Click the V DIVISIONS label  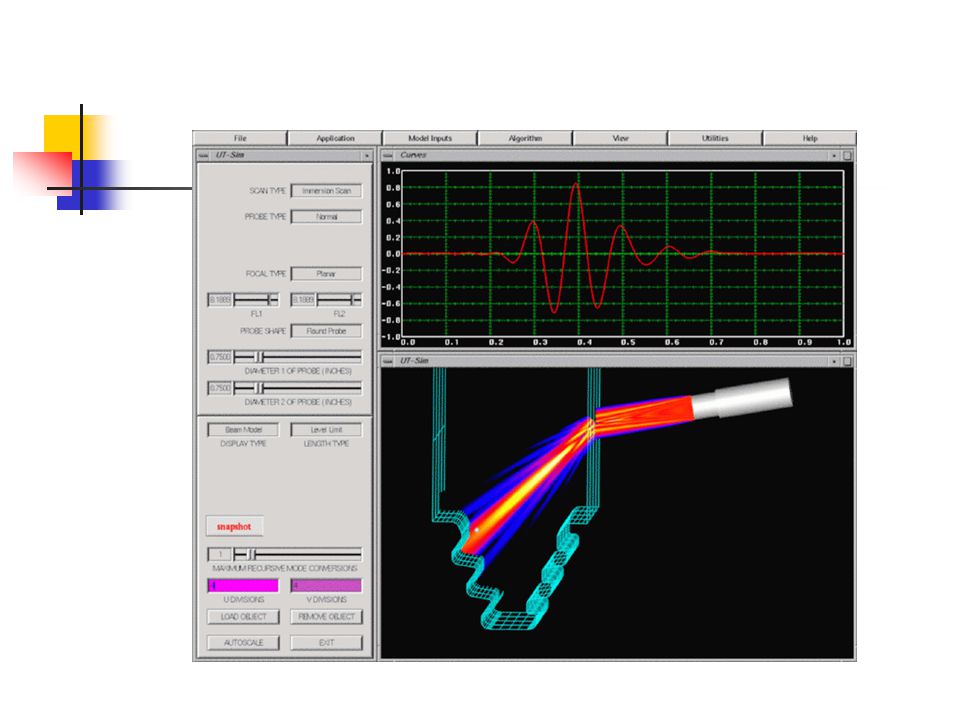point(326,599)
